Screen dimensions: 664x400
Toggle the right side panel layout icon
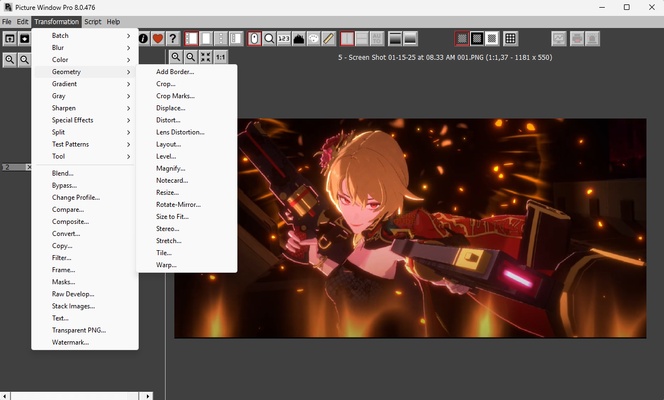235,39
